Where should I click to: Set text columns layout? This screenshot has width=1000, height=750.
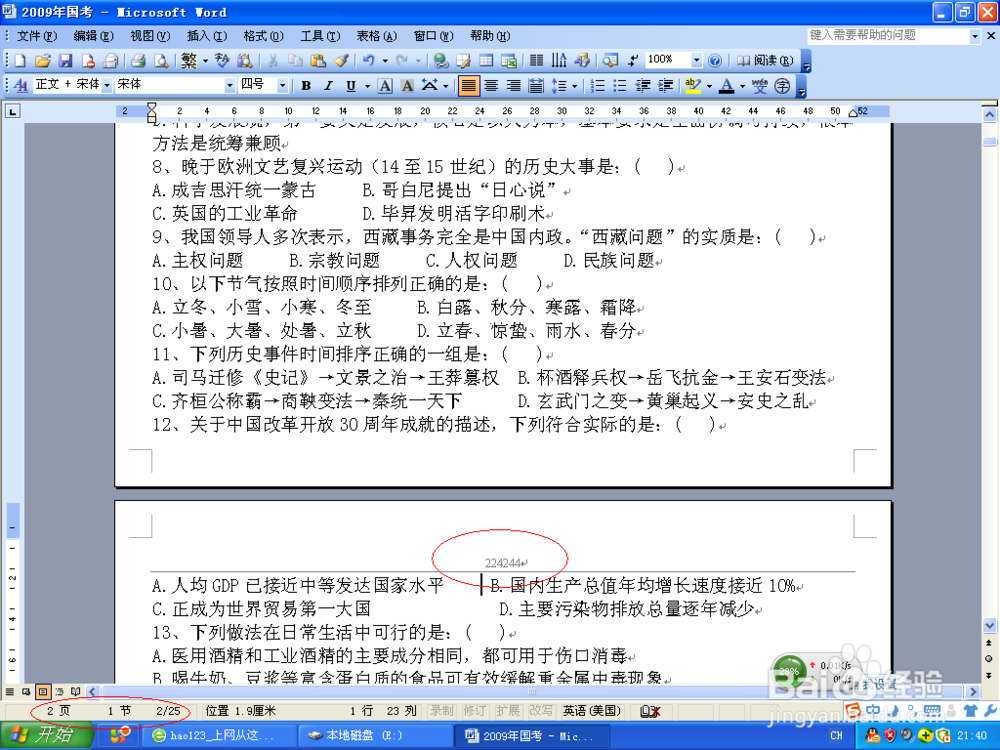point(537,61)
